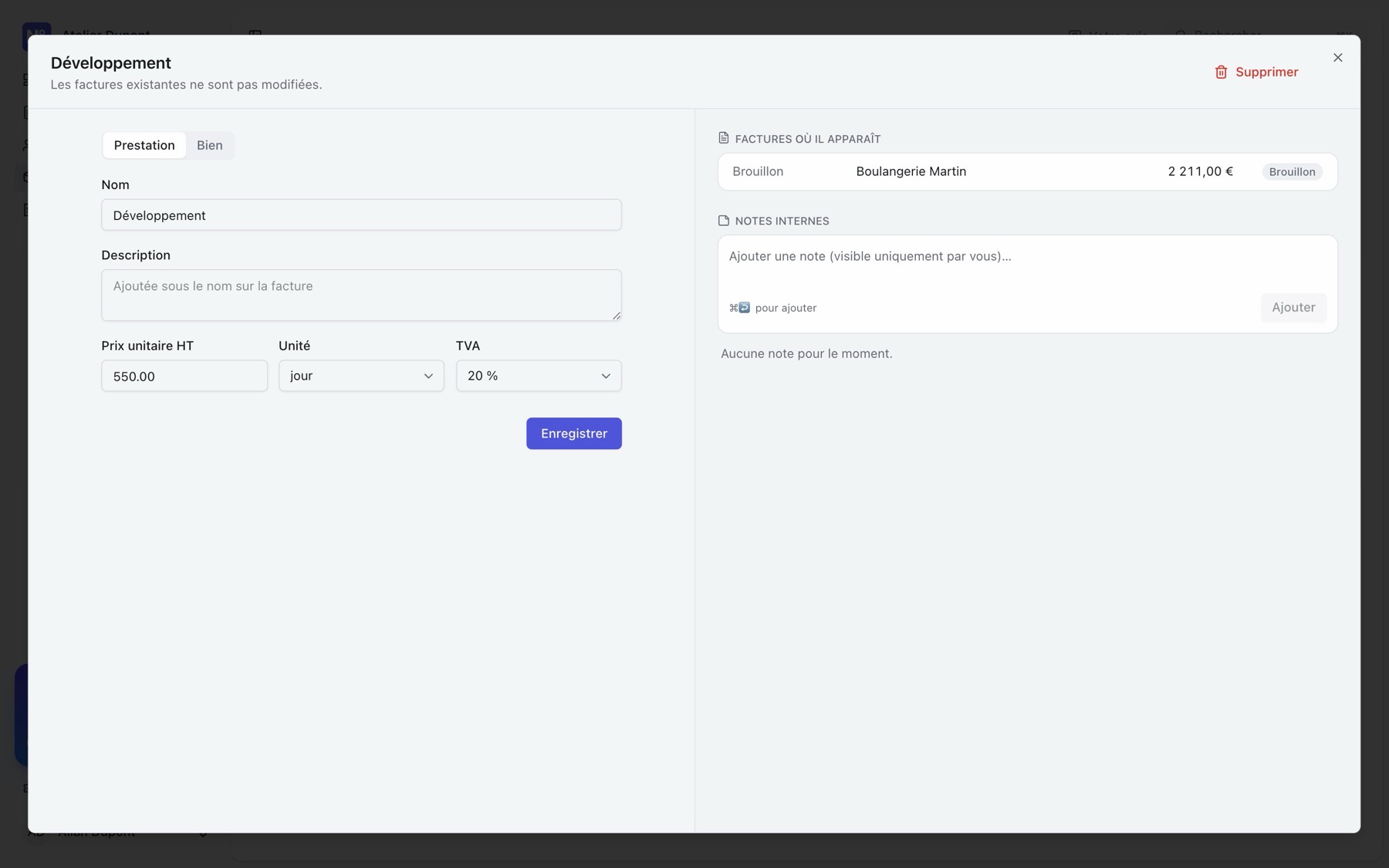
Task: Click the note icon beside Notes internes
Action: click(723, 221)
